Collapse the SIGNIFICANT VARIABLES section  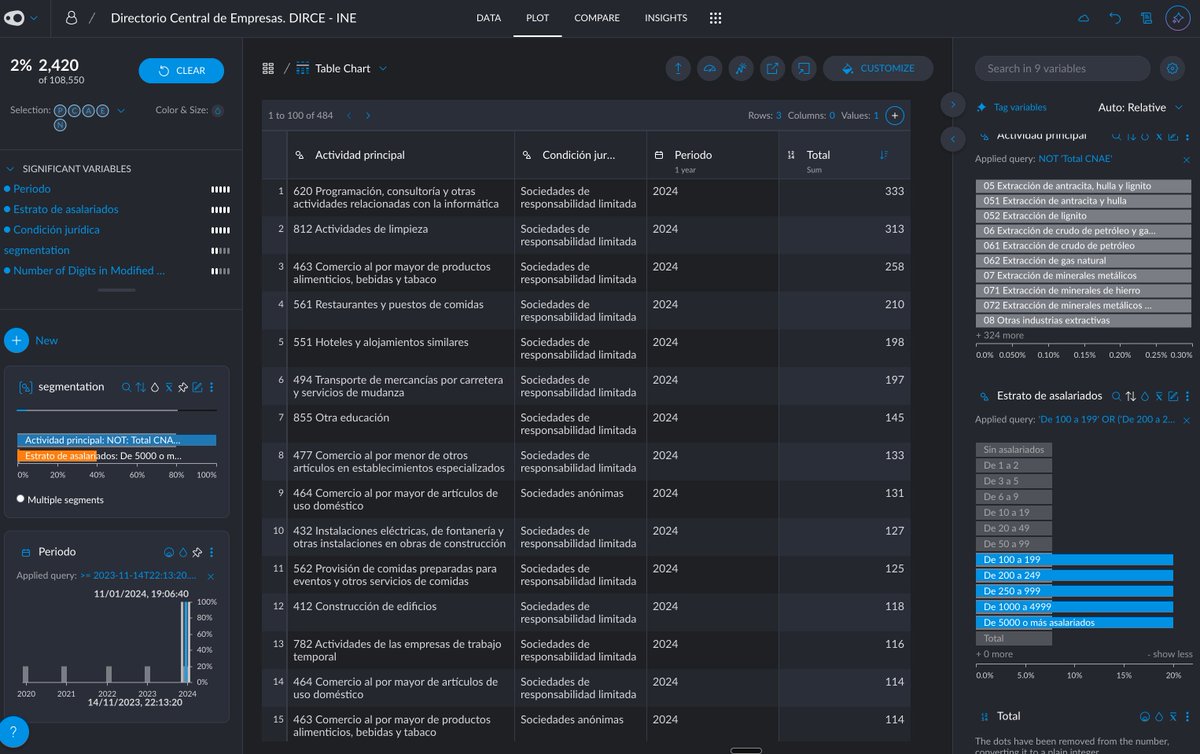click(10, 169)
